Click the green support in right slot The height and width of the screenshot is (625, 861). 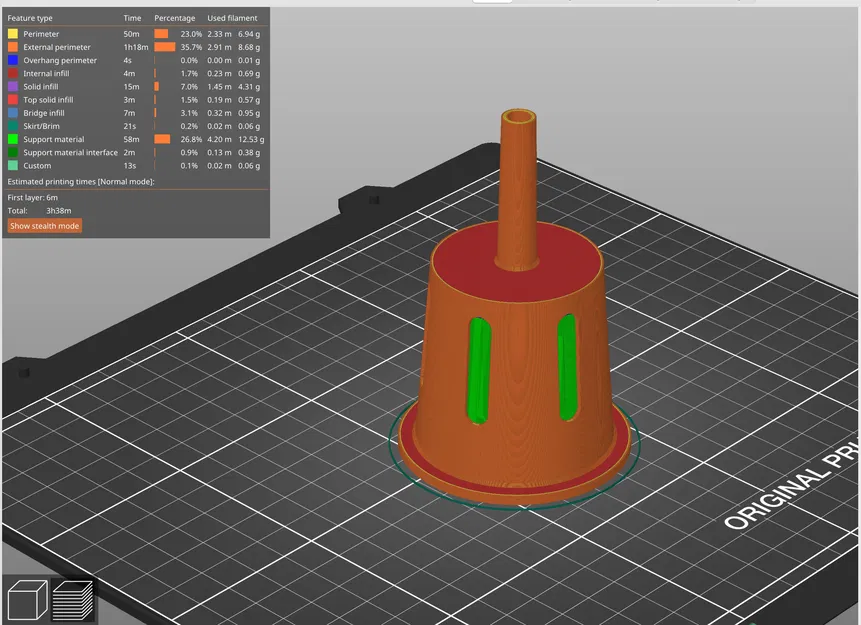pyautogui.click(x=567, y=367)
